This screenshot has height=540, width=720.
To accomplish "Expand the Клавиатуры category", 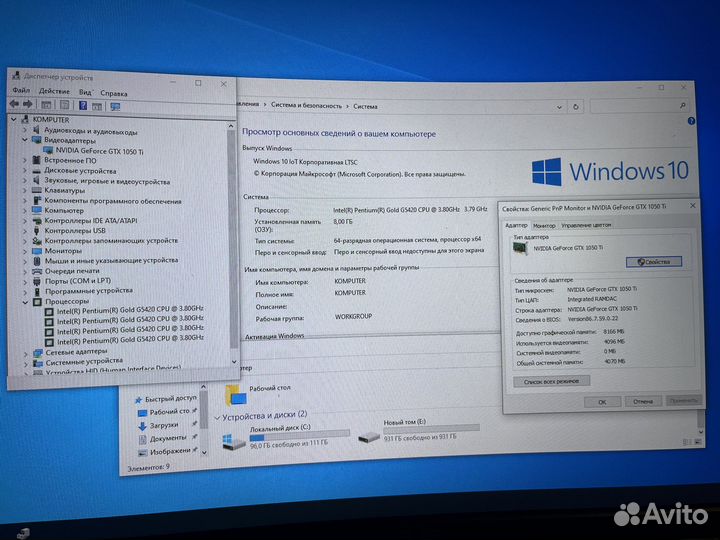I will coord(25,190).
